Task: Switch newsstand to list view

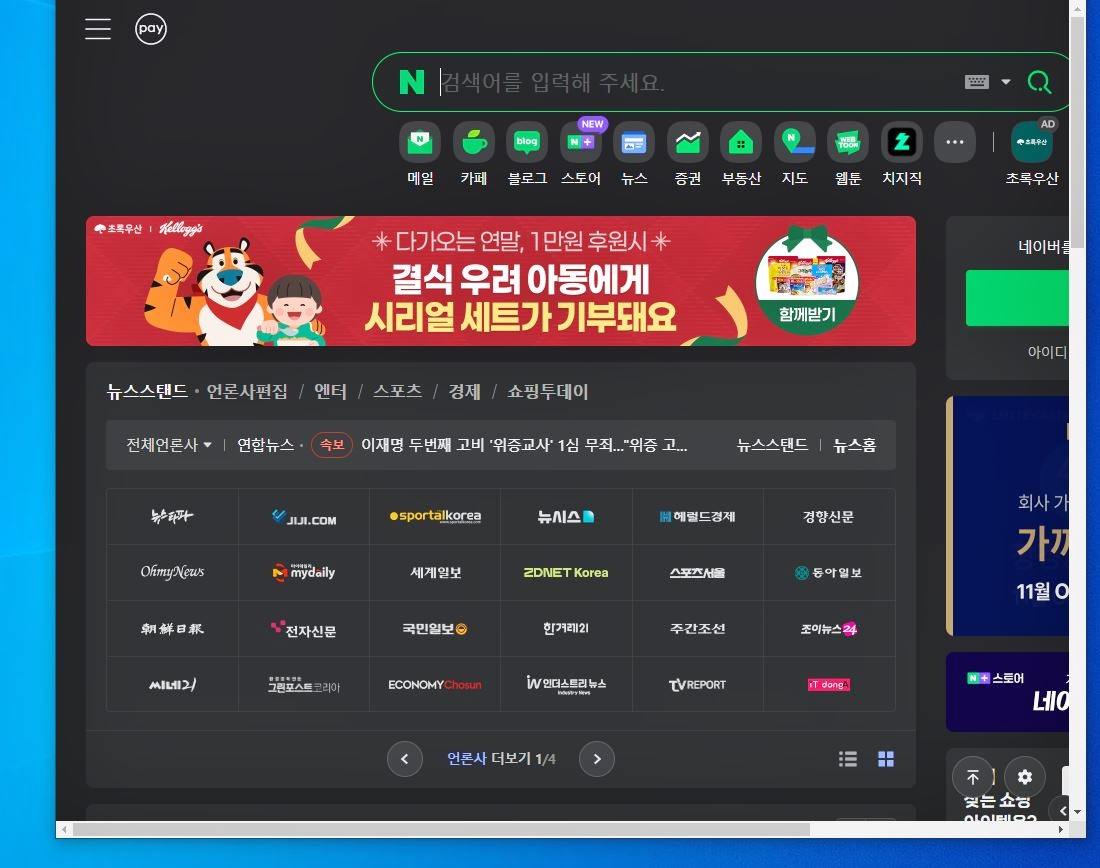Action: point(848,759)
